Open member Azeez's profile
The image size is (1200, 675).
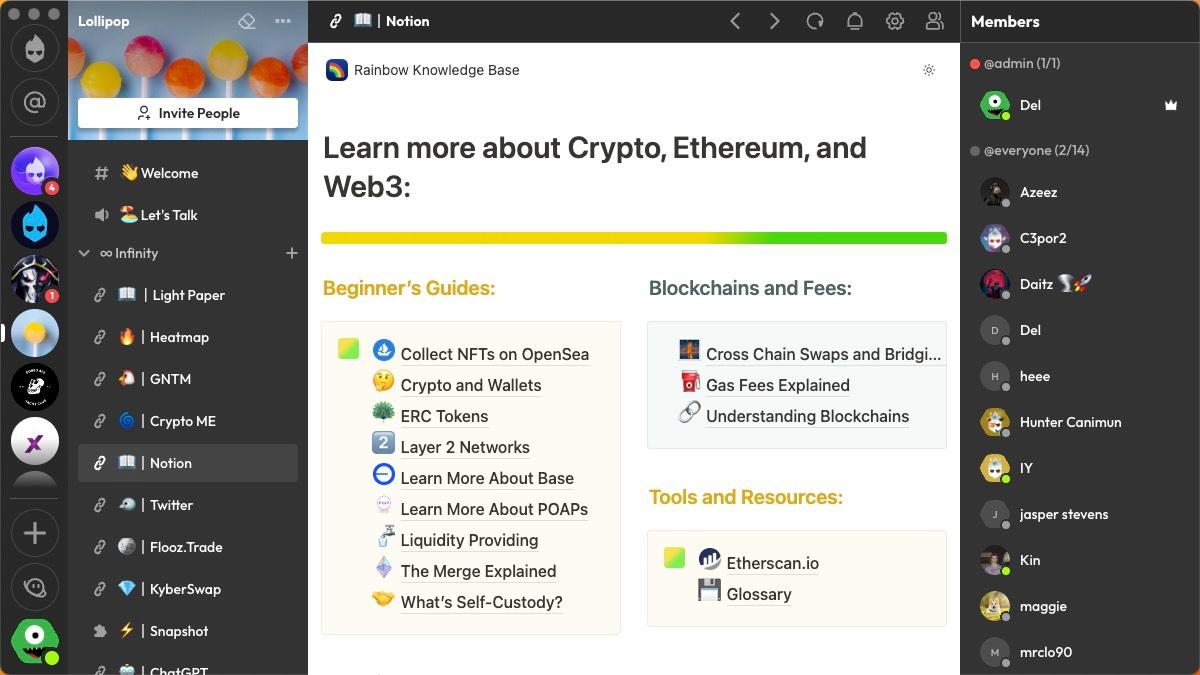[x=1080, y=192]
